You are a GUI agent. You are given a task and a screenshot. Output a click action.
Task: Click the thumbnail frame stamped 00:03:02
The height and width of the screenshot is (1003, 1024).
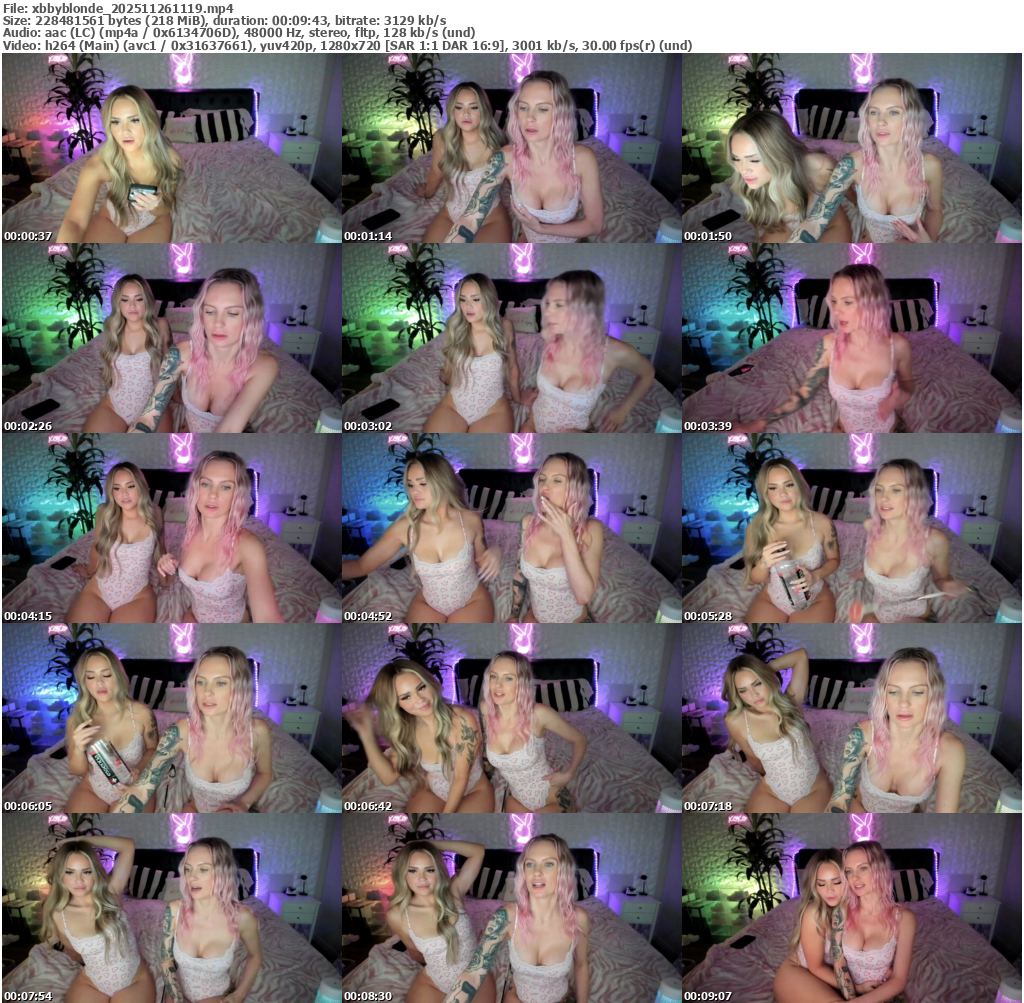pyautogui.click(x=511, y=338)
